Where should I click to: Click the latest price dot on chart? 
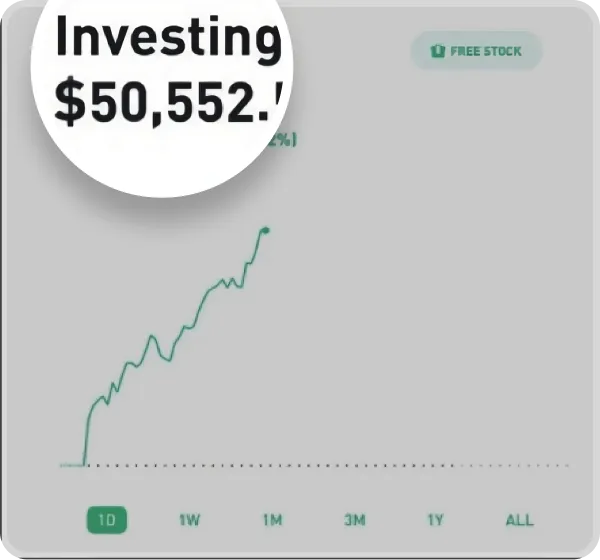pos(265,230)
